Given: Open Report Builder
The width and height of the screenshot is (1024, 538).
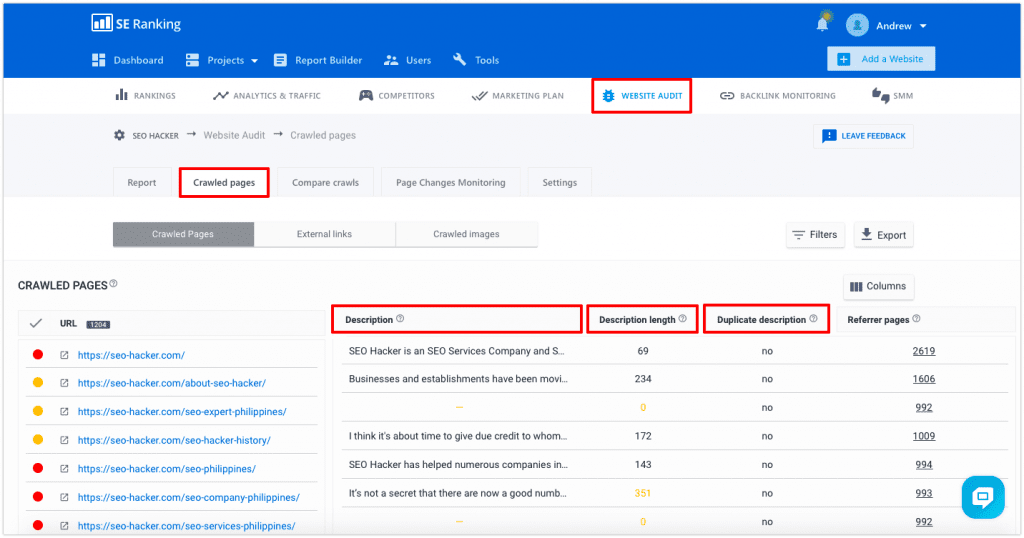Looking at the screenshot, I should click(318, 60).
